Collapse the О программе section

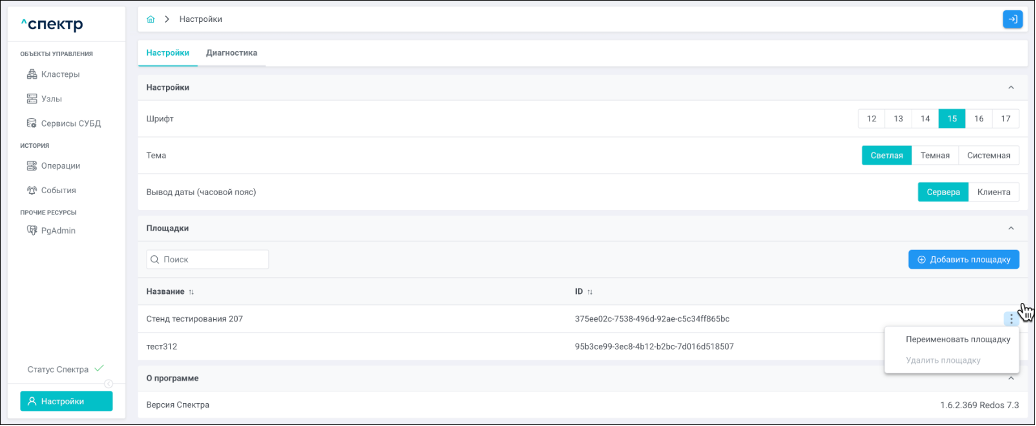click(x=1011, y=378)
